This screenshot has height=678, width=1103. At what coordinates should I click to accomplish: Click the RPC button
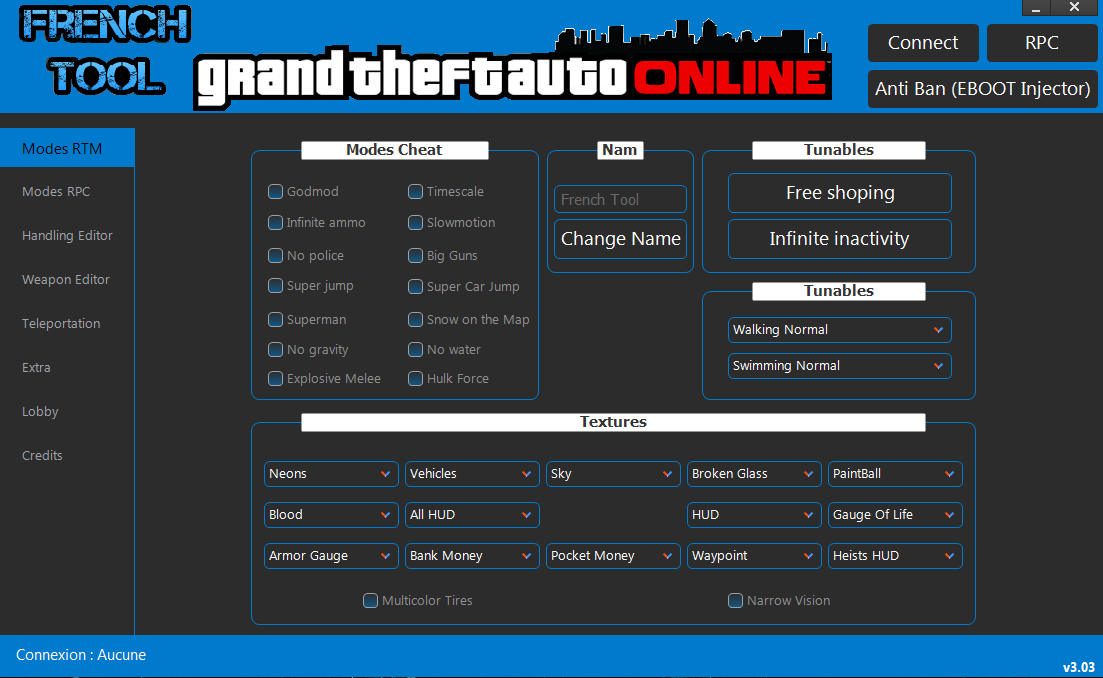tap(1042, 43)
